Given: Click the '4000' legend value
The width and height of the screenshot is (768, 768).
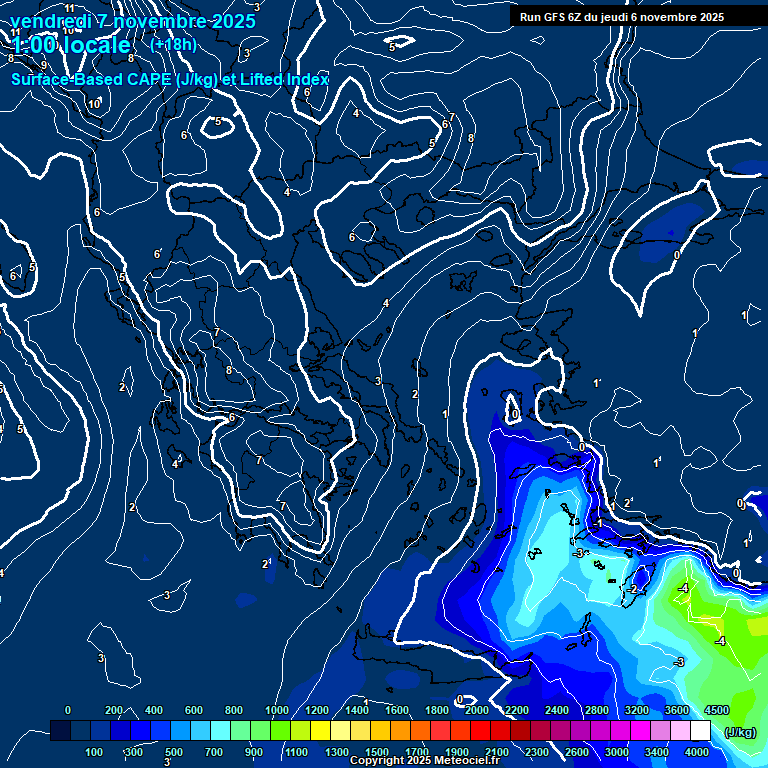Looking at the screenshot, I should [696, 752].
